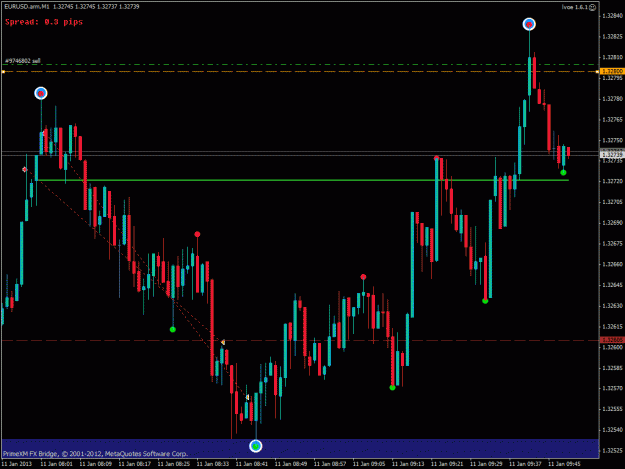Click the green dot below the last candles near 09:45
625x469 pixels.
pos(563,173)
